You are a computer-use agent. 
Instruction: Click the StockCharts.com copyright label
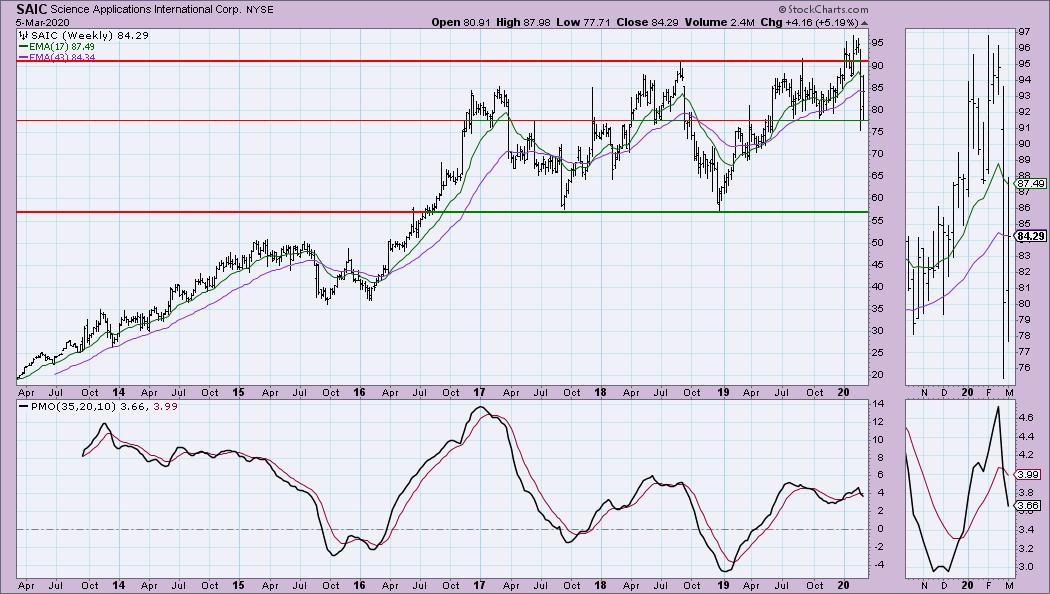click(823, 9)
